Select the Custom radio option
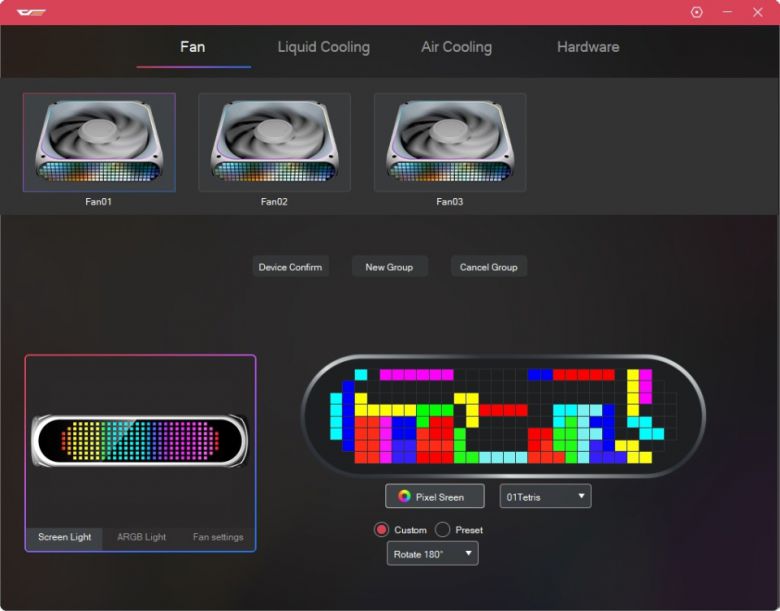This screenshot has width=780, height=611. point(381,529)
